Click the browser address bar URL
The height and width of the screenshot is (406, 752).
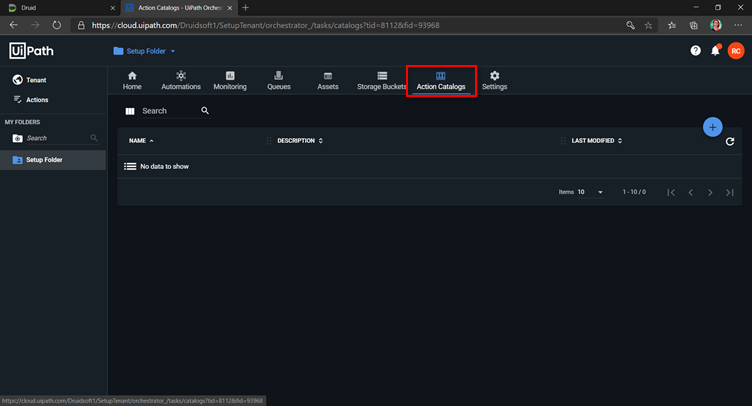coord(265,25)
